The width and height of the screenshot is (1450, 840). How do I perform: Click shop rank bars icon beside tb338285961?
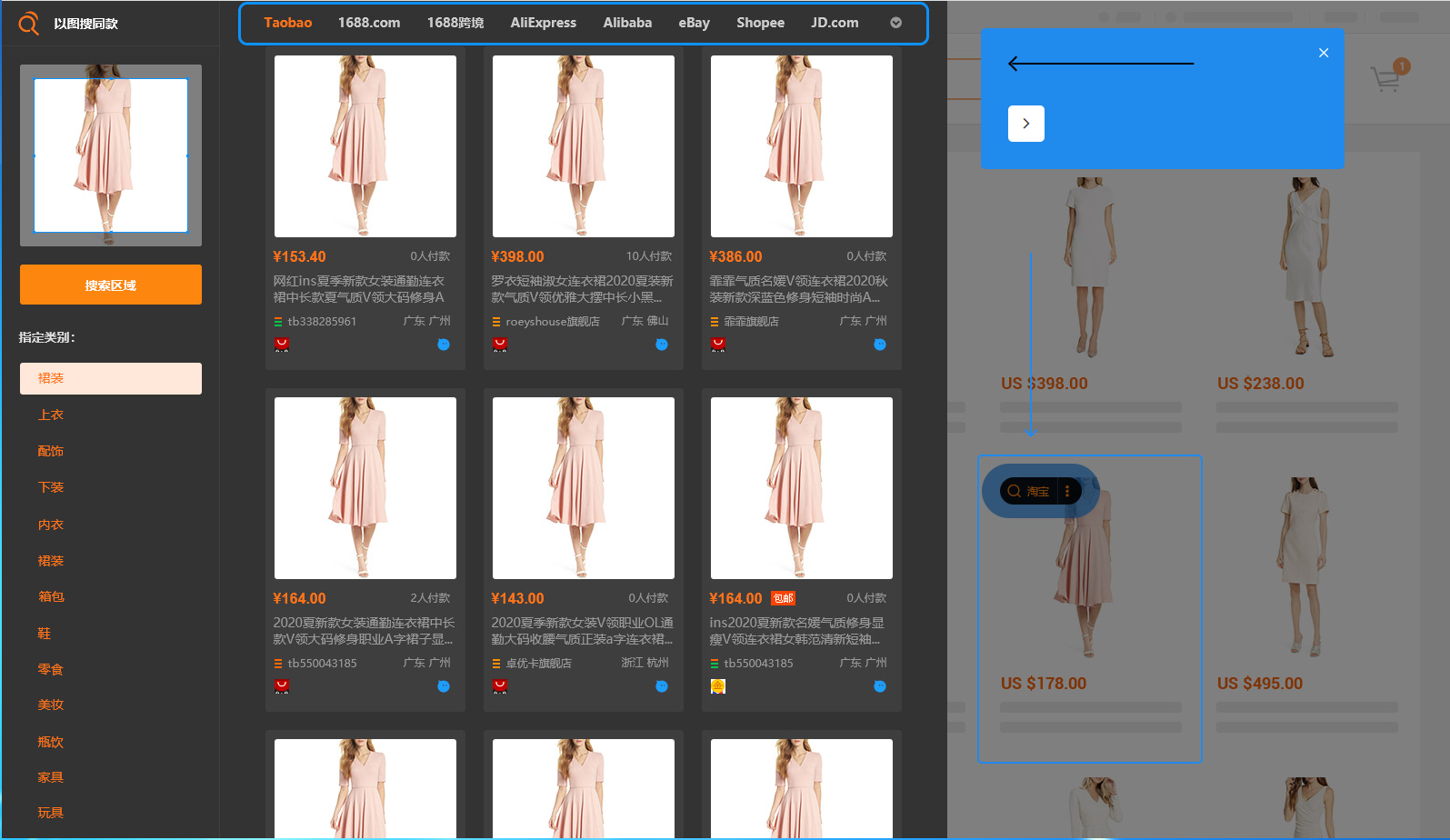278,322
